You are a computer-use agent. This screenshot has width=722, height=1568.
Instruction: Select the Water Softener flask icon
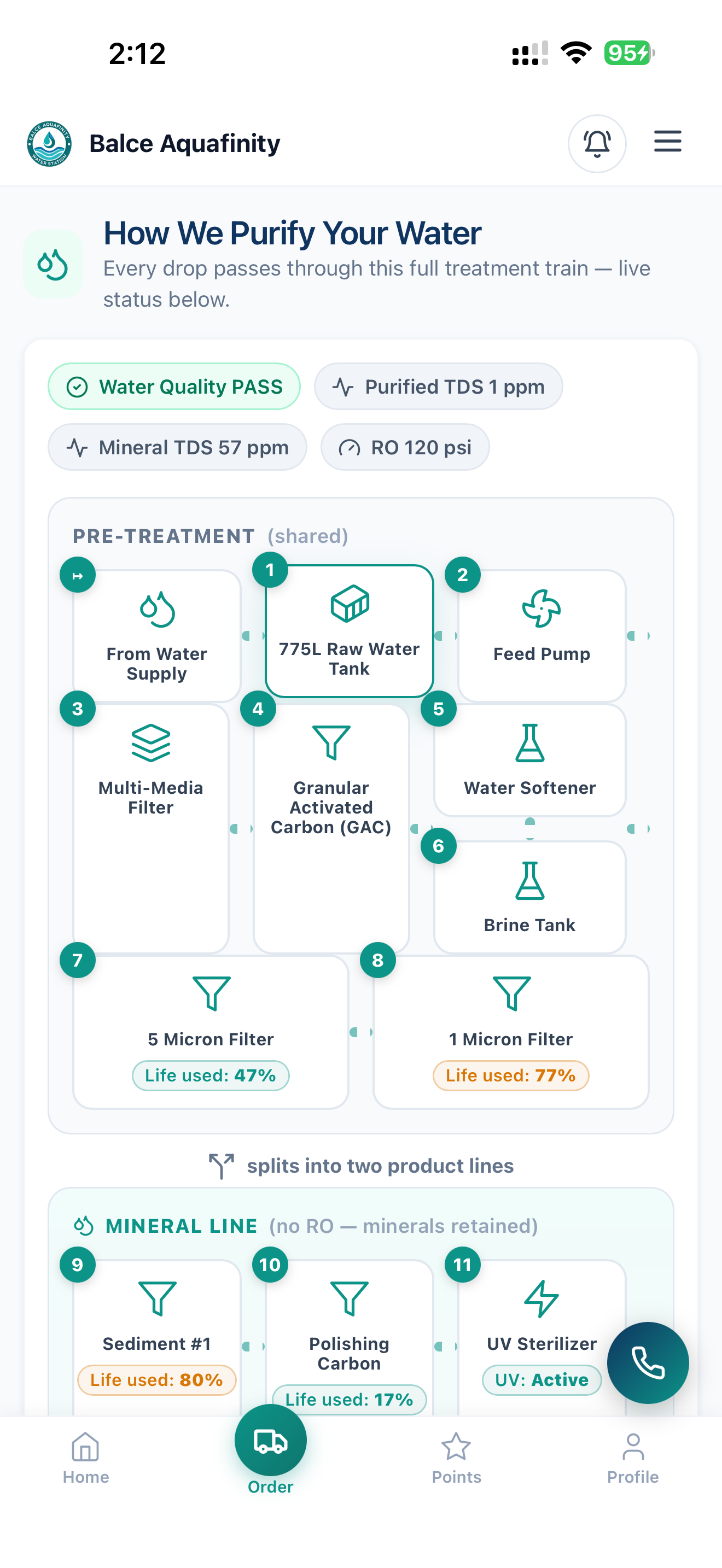[x=529, y=742]
